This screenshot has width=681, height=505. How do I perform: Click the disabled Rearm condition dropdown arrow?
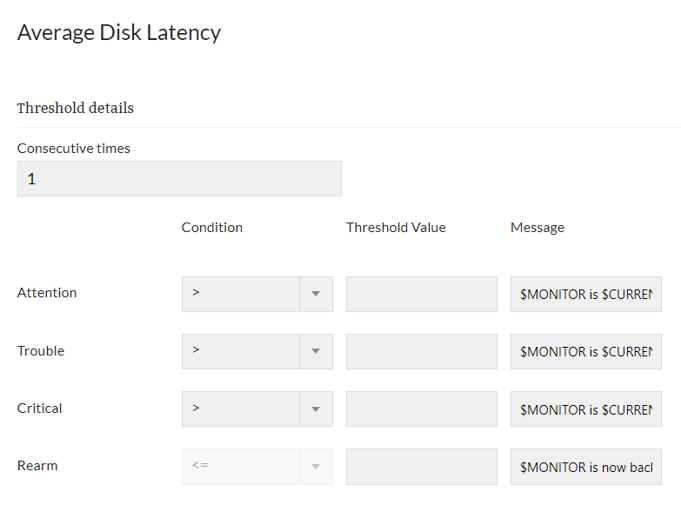coord(316,467)
